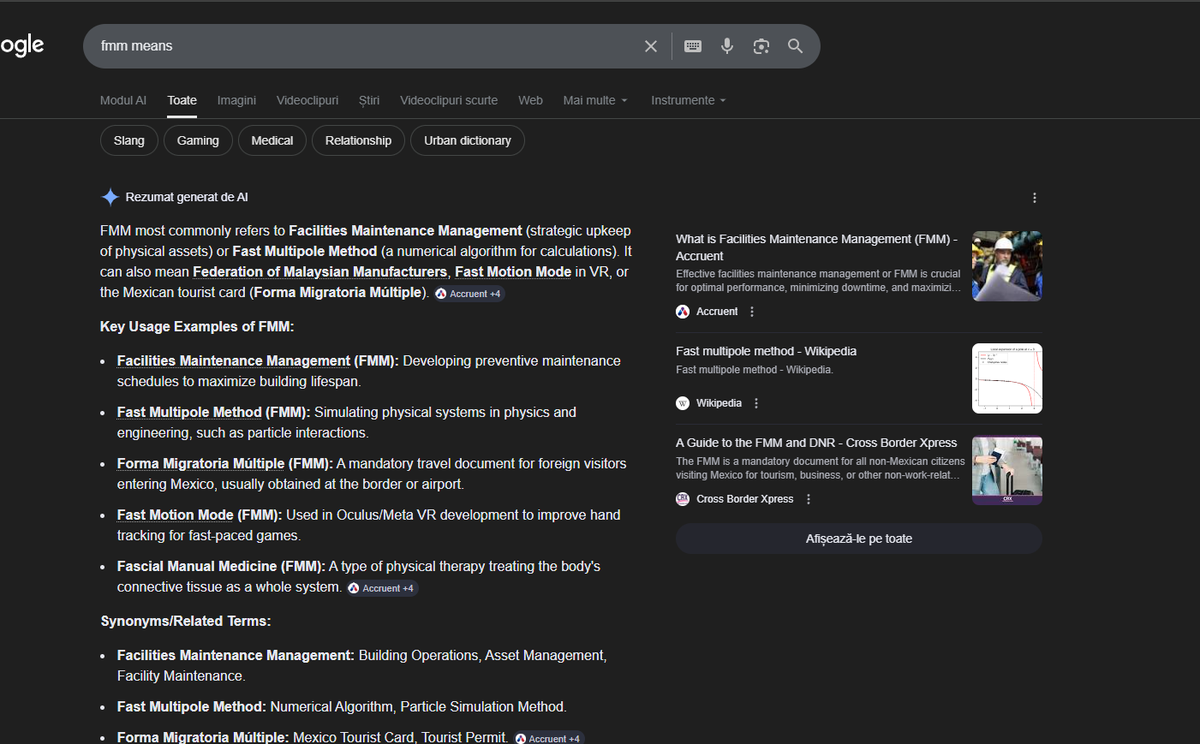Select the Slang filter chip
Image resolution: width=1200 pixels, height=744 pixels.
(129, 141)
